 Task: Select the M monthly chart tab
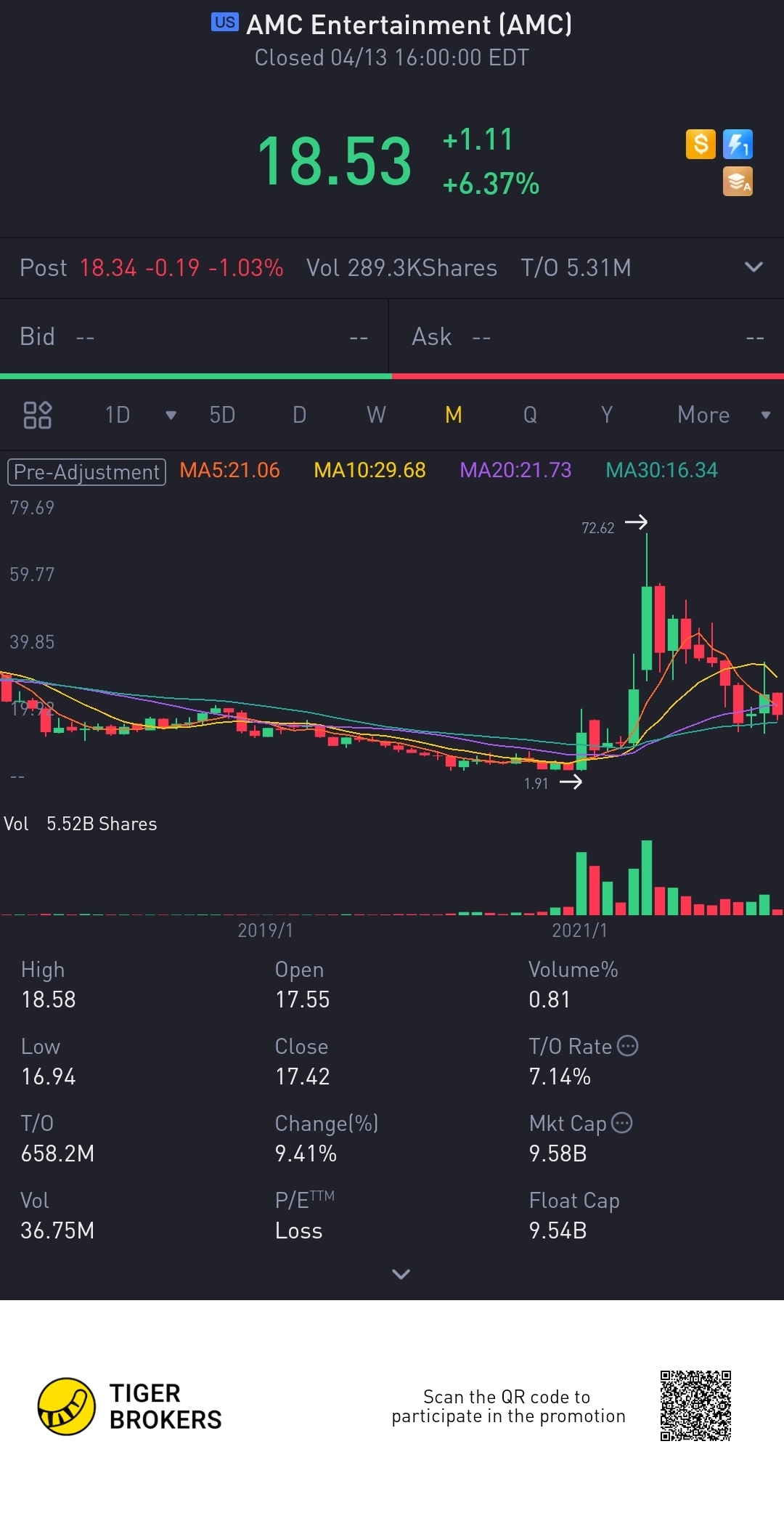[454, 415]
